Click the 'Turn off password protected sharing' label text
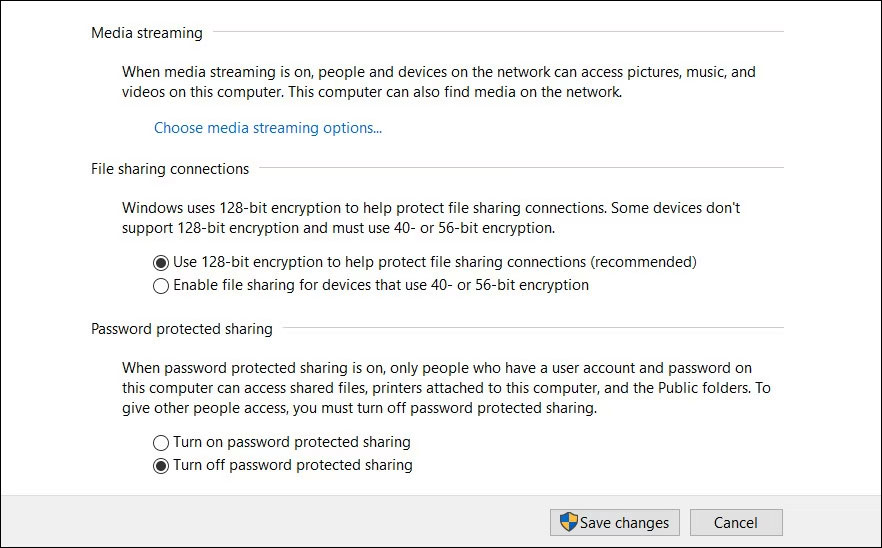882x548 pixels. pos(292,465)
